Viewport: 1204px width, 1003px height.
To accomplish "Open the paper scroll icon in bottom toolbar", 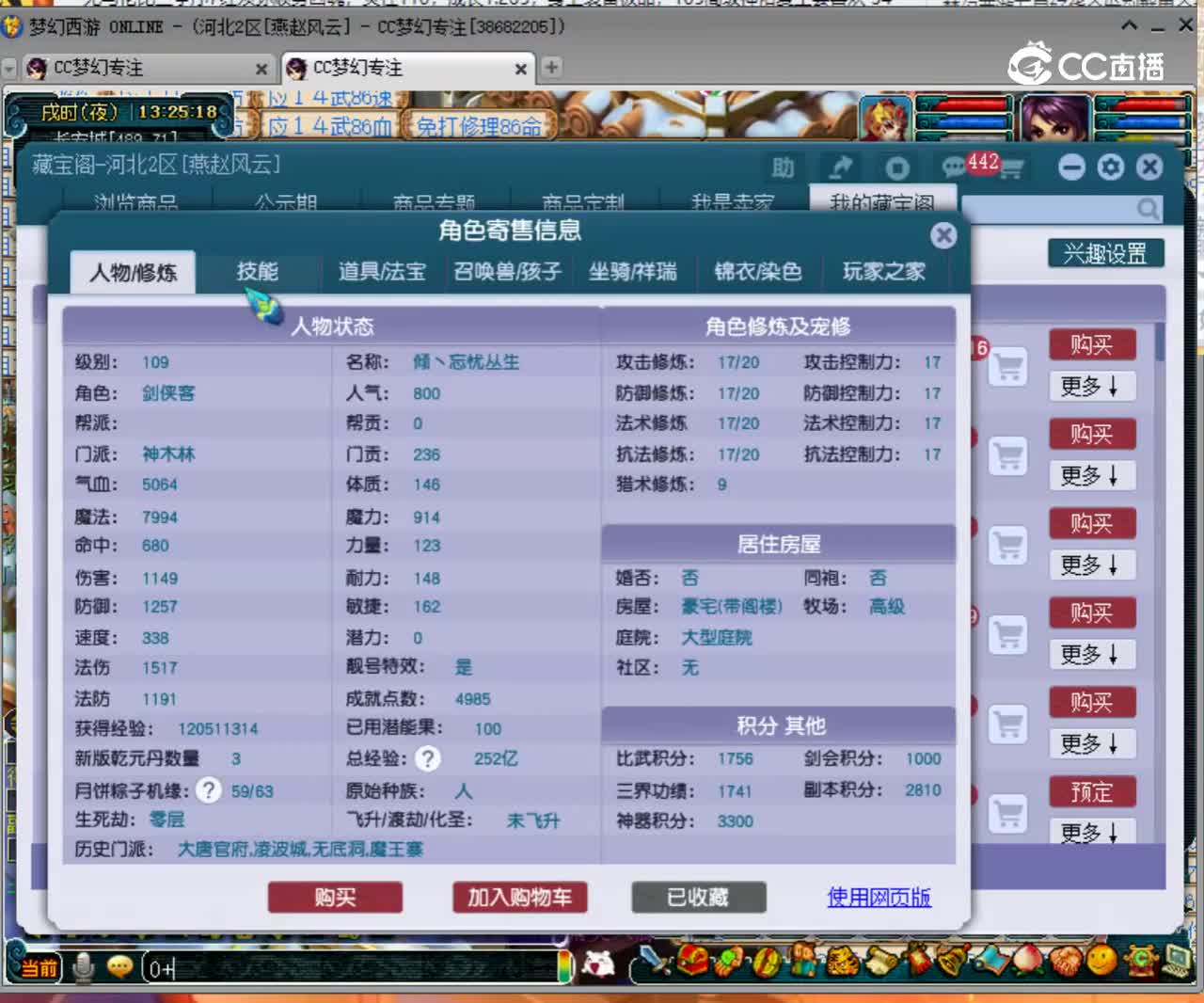I will (x=880, y=961).
